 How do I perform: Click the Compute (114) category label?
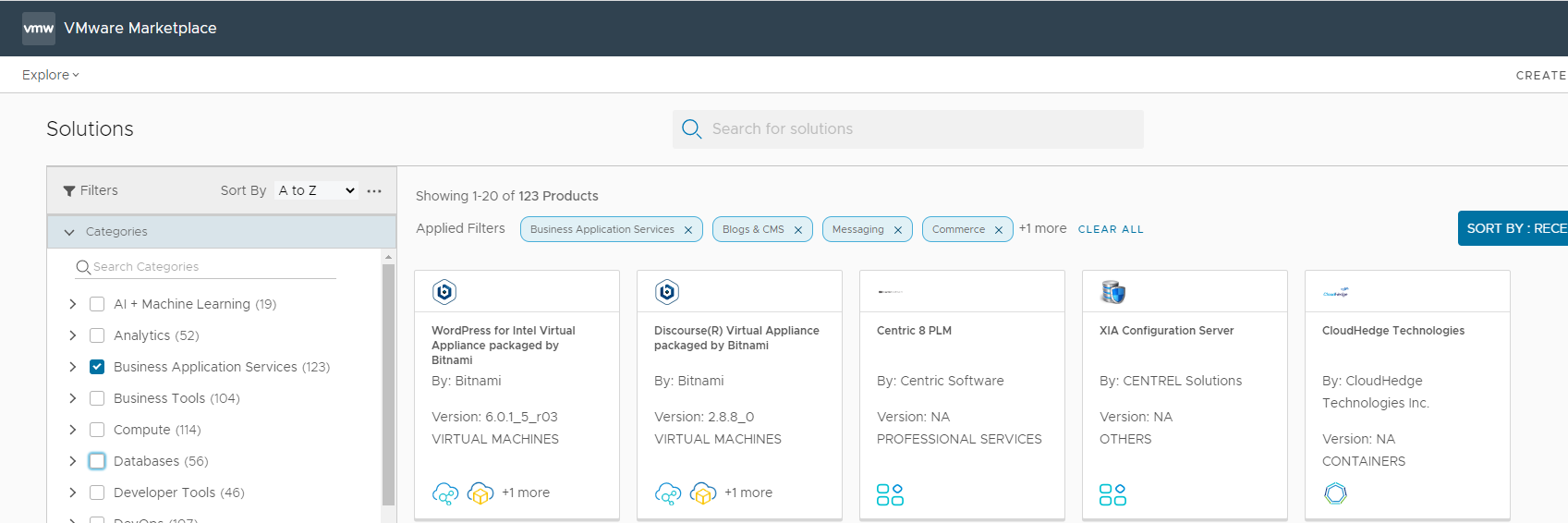click(157, 430)
